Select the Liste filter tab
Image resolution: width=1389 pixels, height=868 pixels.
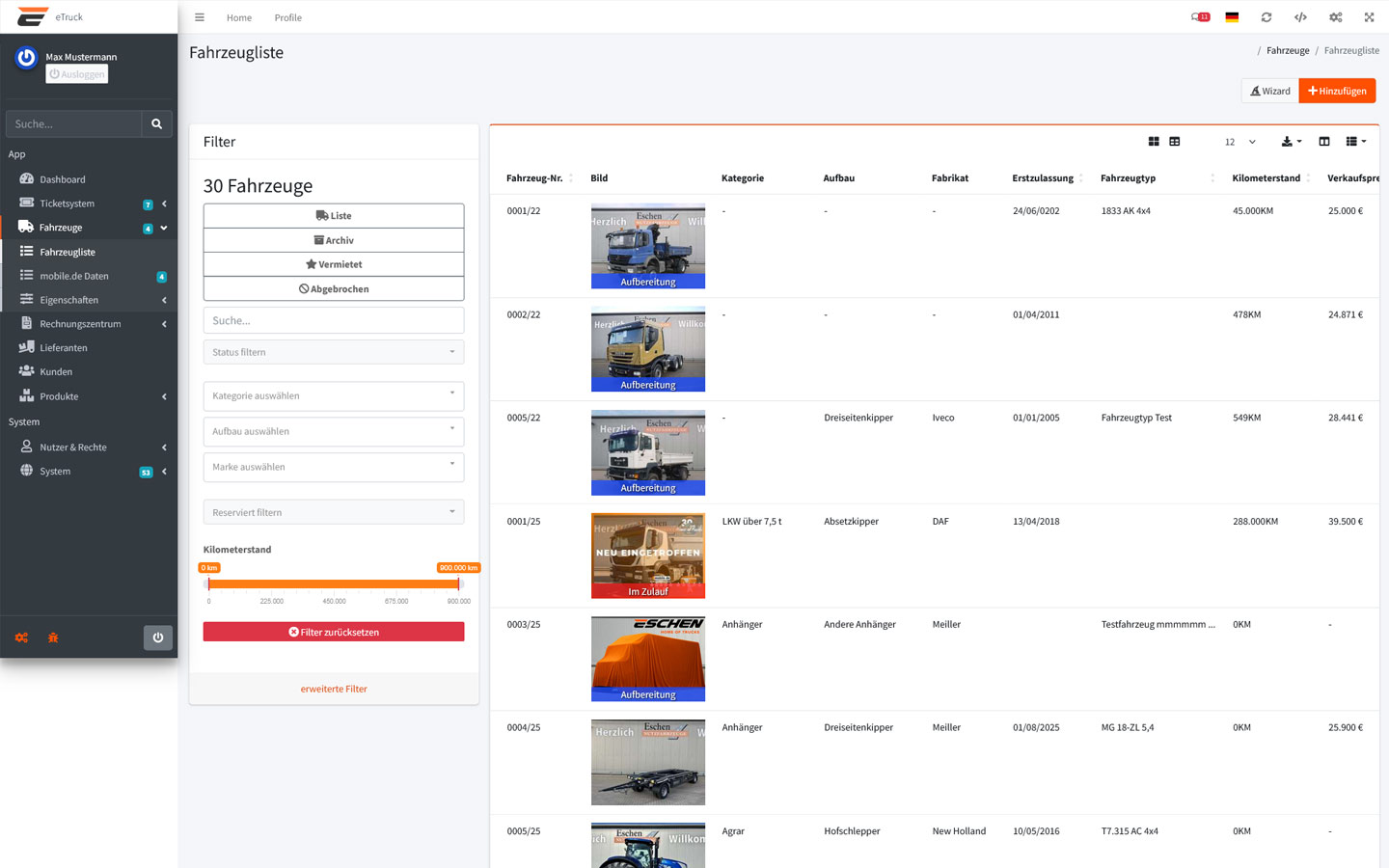[334, 216]
